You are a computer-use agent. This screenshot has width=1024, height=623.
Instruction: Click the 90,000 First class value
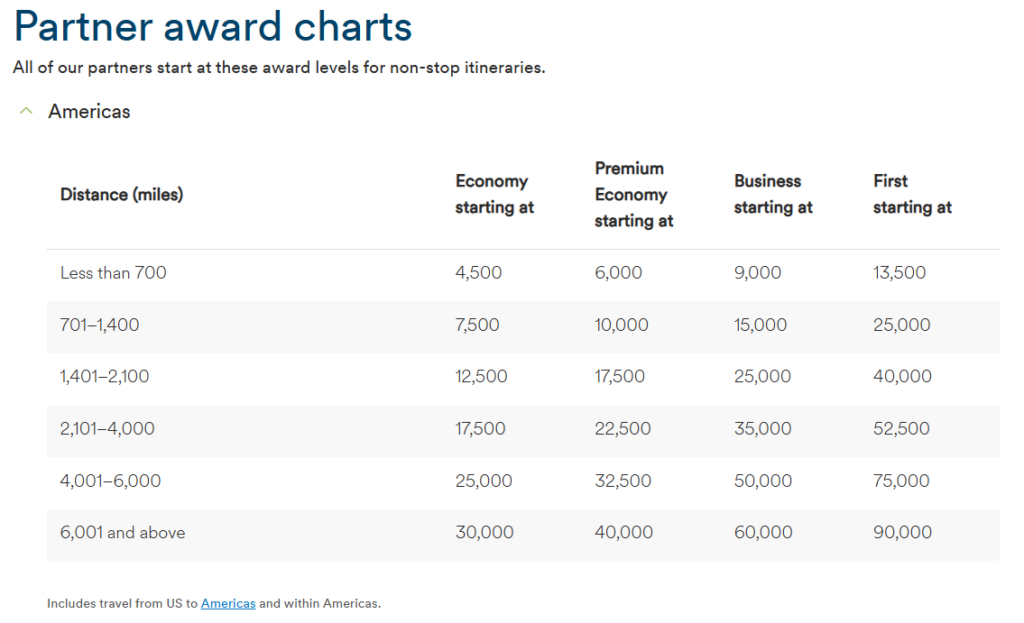(902, 532)
